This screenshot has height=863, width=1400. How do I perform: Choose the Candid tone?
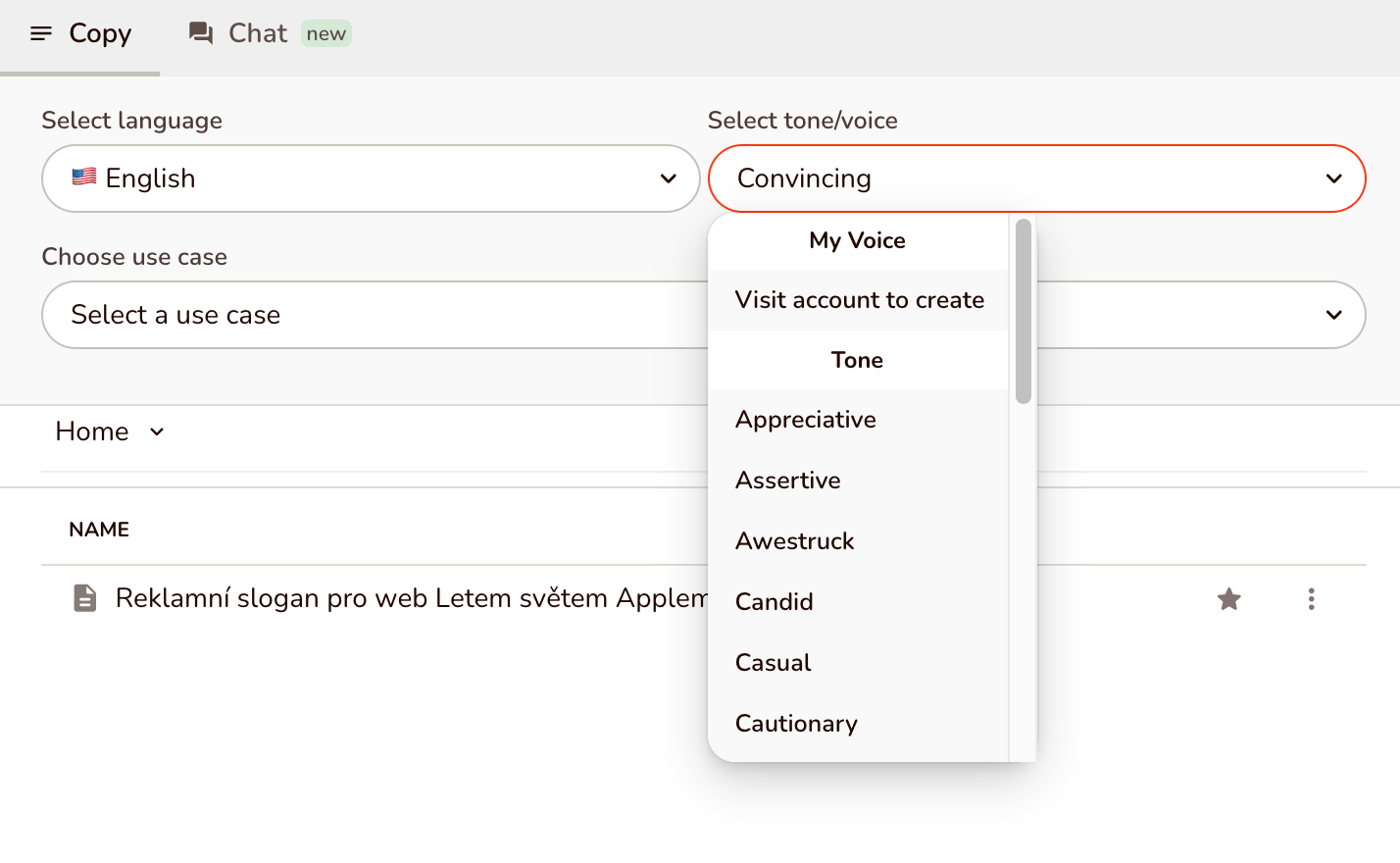(x=775, y=602)
